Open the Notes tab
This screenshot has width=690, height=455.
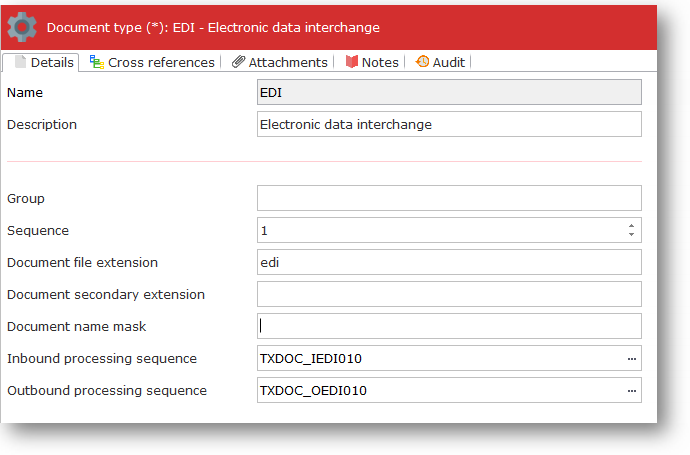pos(379,62)
